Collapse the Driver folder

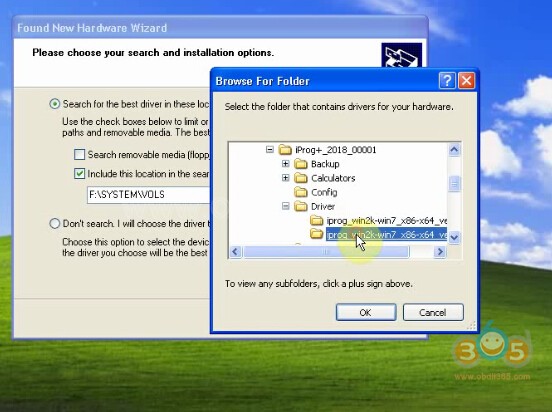click(286, 206)
